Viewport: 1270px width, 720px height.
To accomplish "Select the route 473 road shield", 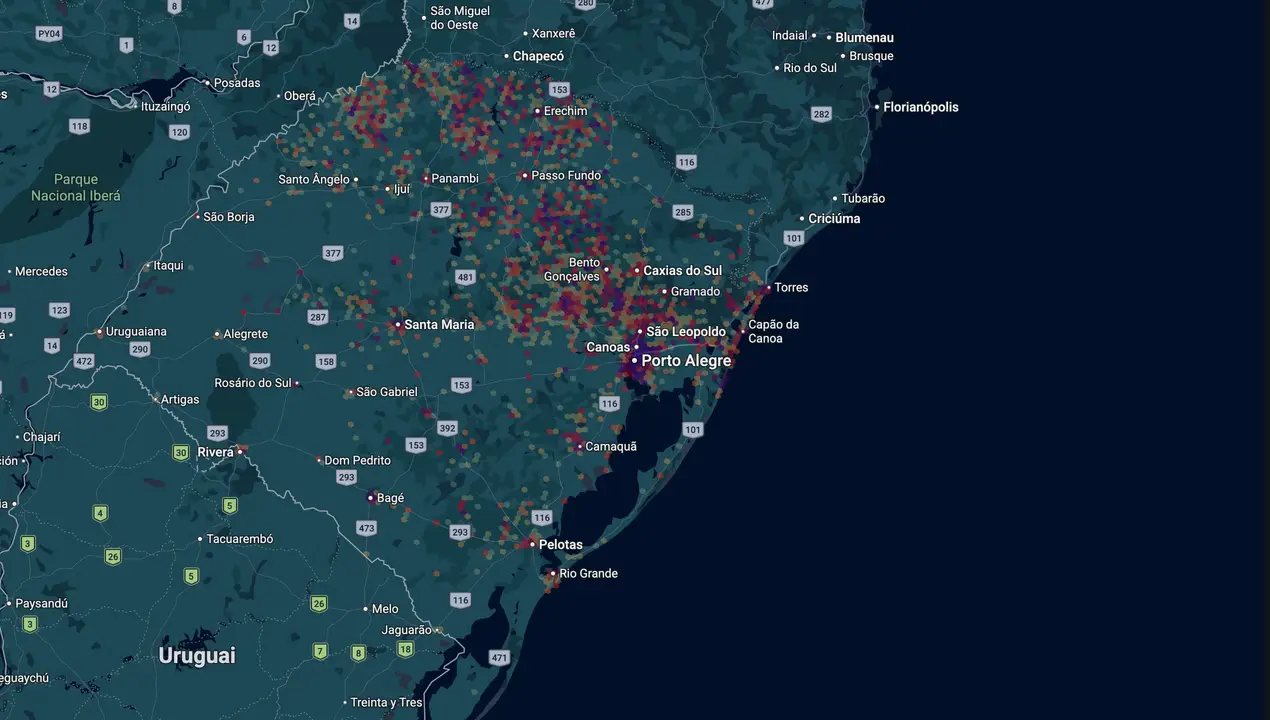I will pyautogui.click(x=366, y=527).
